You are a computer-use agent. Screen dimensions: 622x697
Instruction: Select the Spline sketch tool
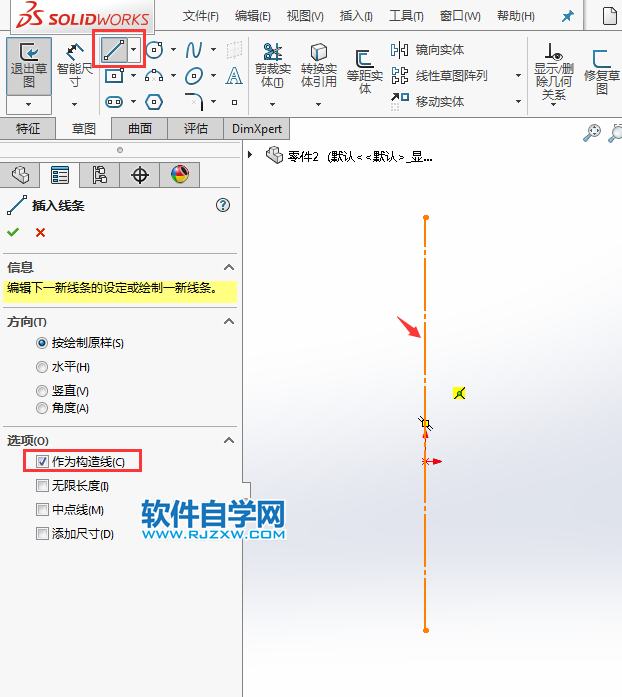click(194, 50)
